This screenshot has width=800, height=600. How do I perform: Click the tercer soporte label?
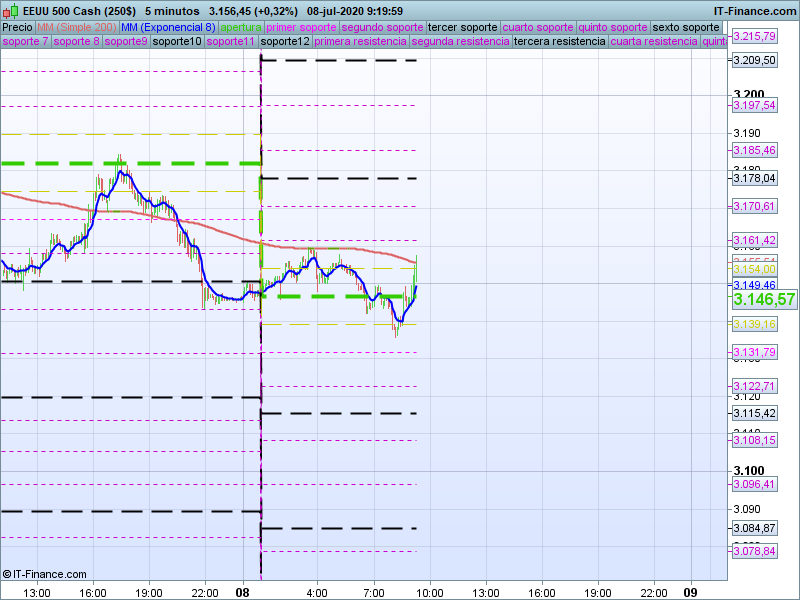[462, 27]
